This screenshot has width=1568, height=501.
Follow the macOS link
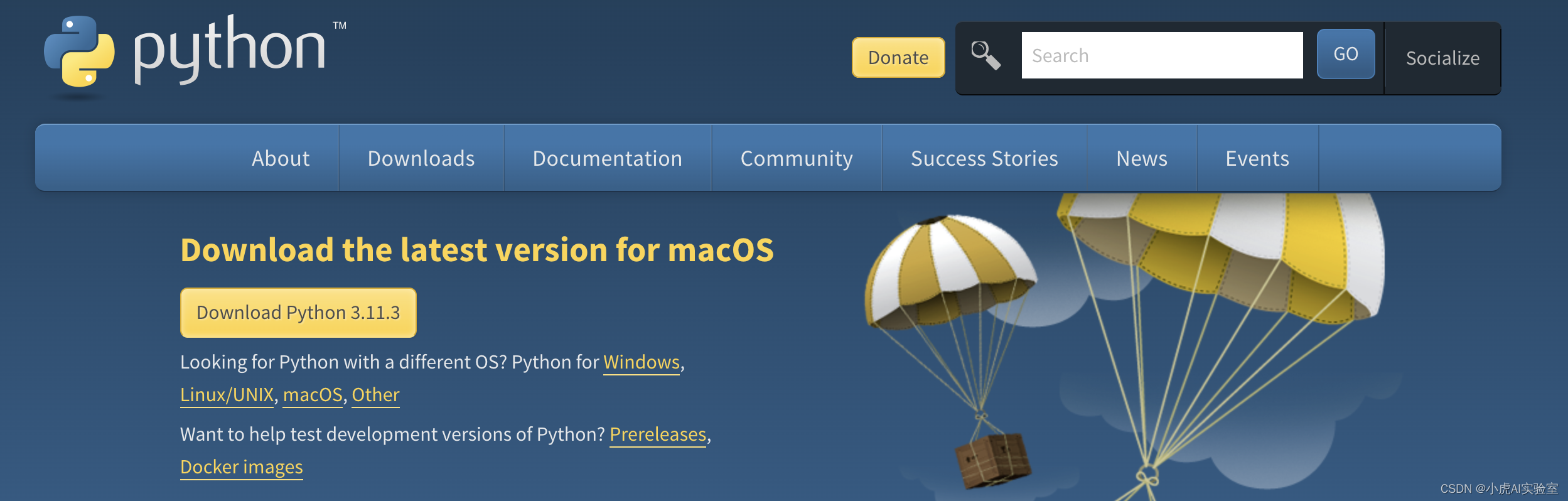(x=313, y=395)
